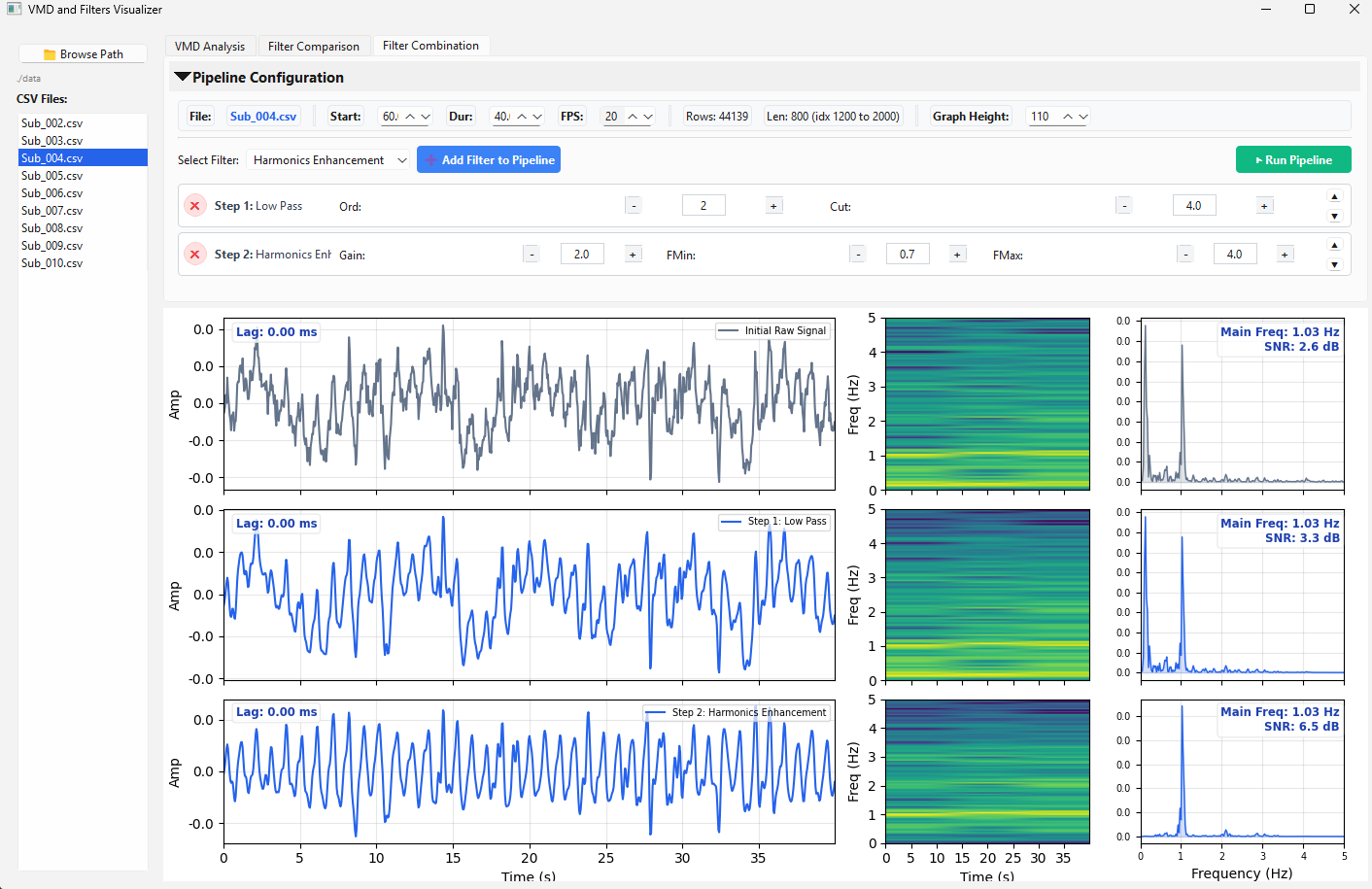Viewport: 1372px width, 889px height.
Task: Select Sub_002.csv in file list
Action: click(84, 123)
